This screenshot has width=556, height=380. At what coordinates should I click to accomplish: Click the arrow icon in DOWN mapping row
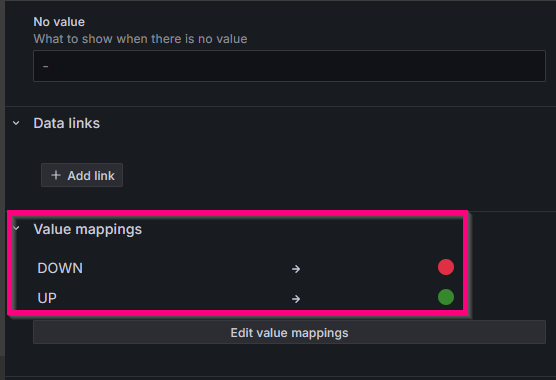296,269
